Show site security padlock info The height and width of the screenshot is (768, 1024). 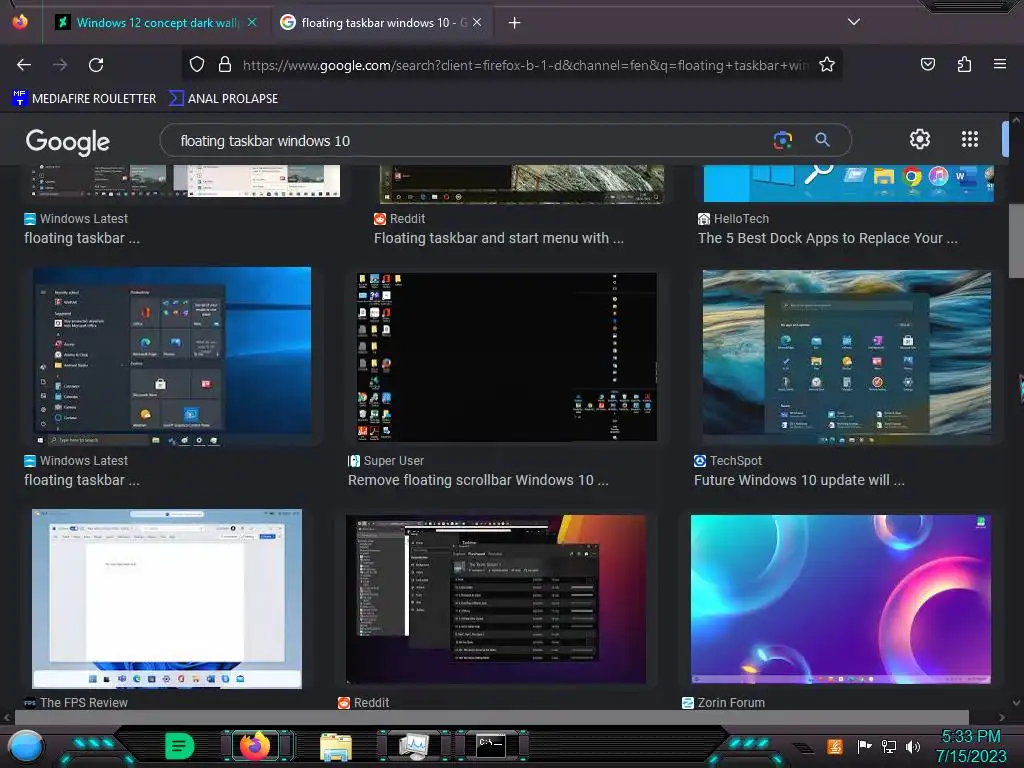coord(225,65)
